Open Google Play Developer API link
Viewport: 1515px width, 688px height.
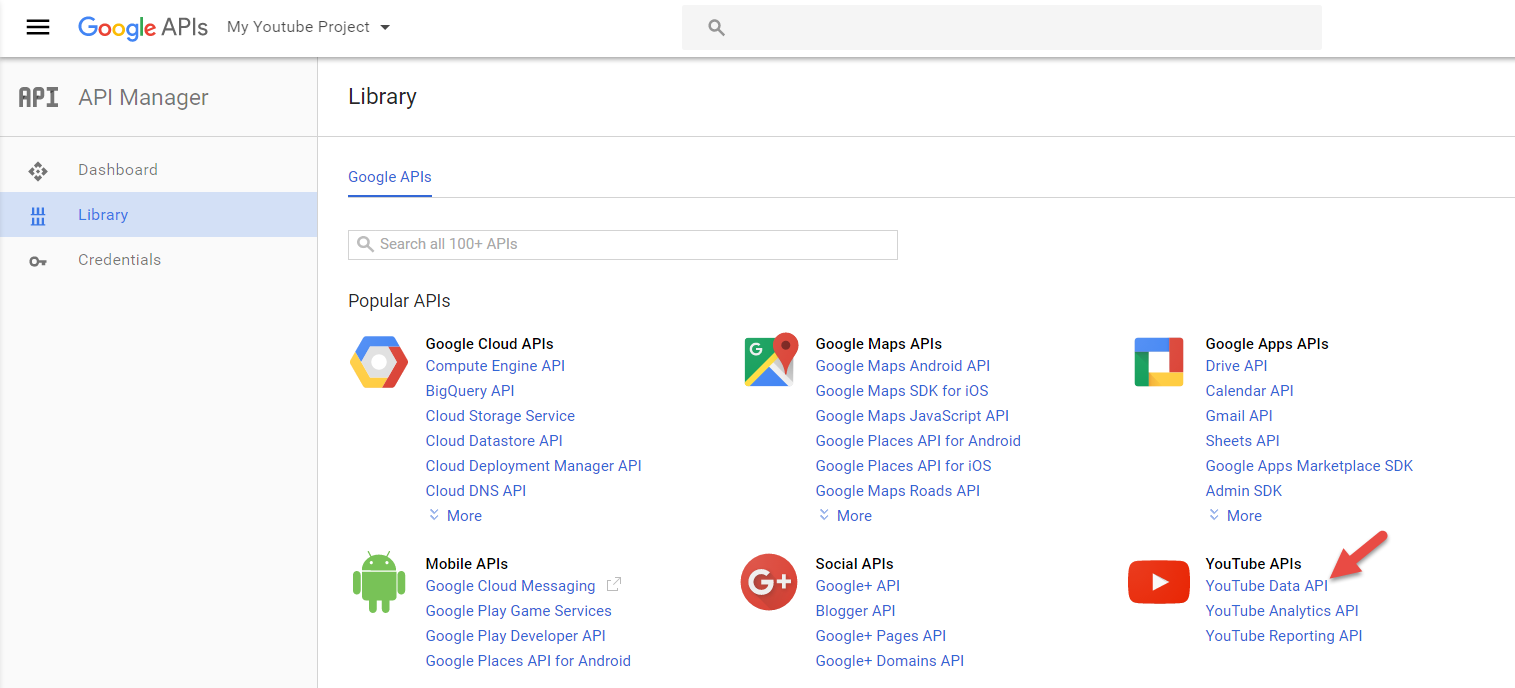[x=516, y=636]
